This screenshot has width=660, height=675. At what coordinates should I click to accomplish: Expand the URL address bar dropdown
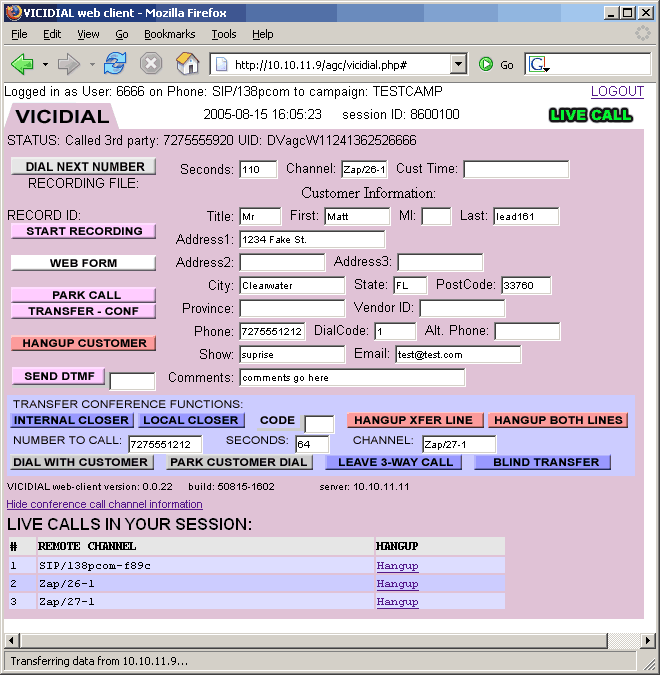(458, 64)
